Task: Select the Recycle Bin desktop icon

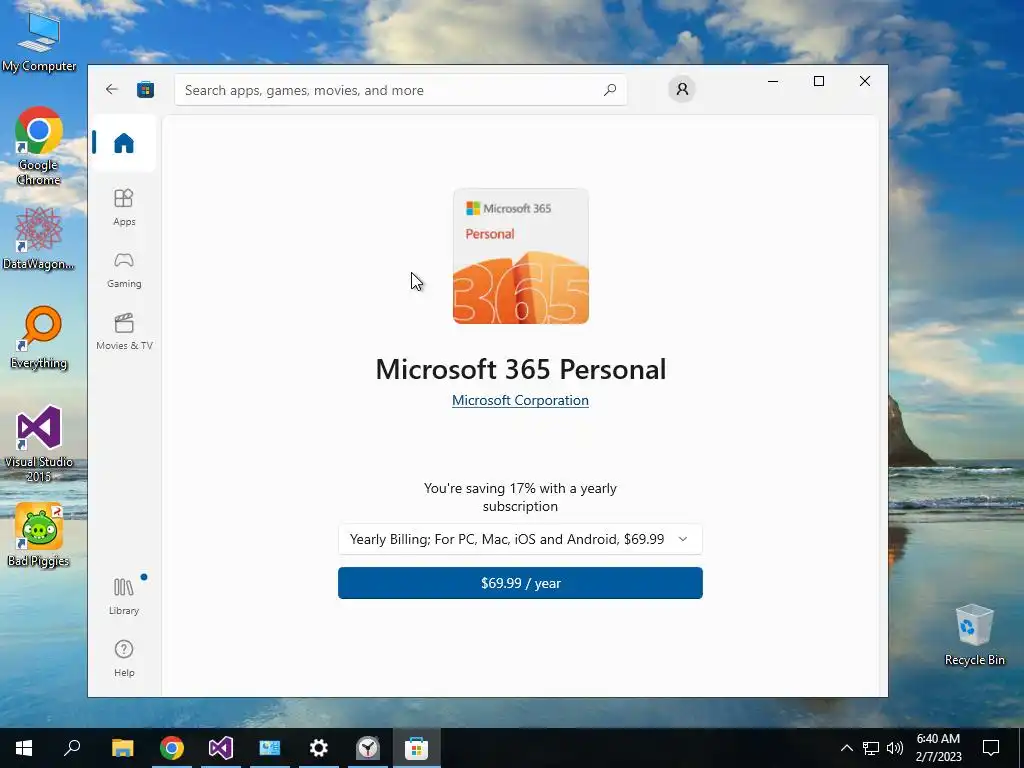Action: point(974,635)
